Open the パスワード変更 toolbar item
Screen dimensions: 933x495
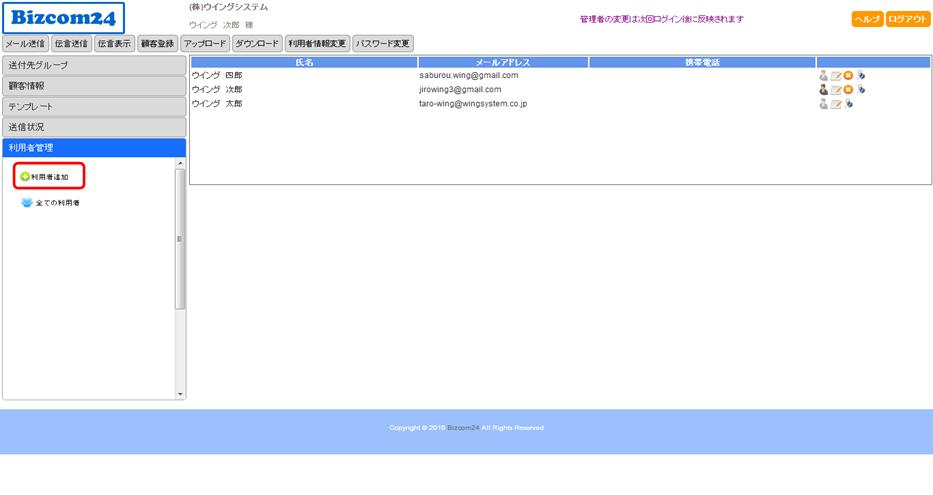click(x=383, y=44)
